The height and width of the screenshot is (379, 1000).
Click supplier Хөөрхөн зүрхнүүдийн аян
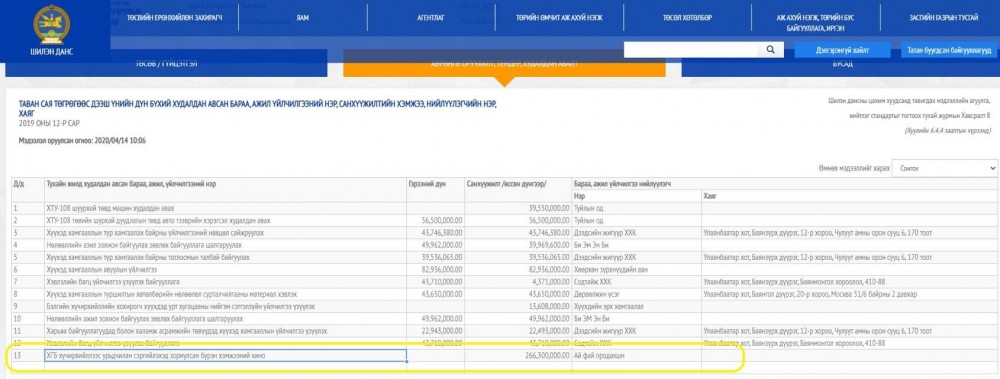tap(611, 269)
